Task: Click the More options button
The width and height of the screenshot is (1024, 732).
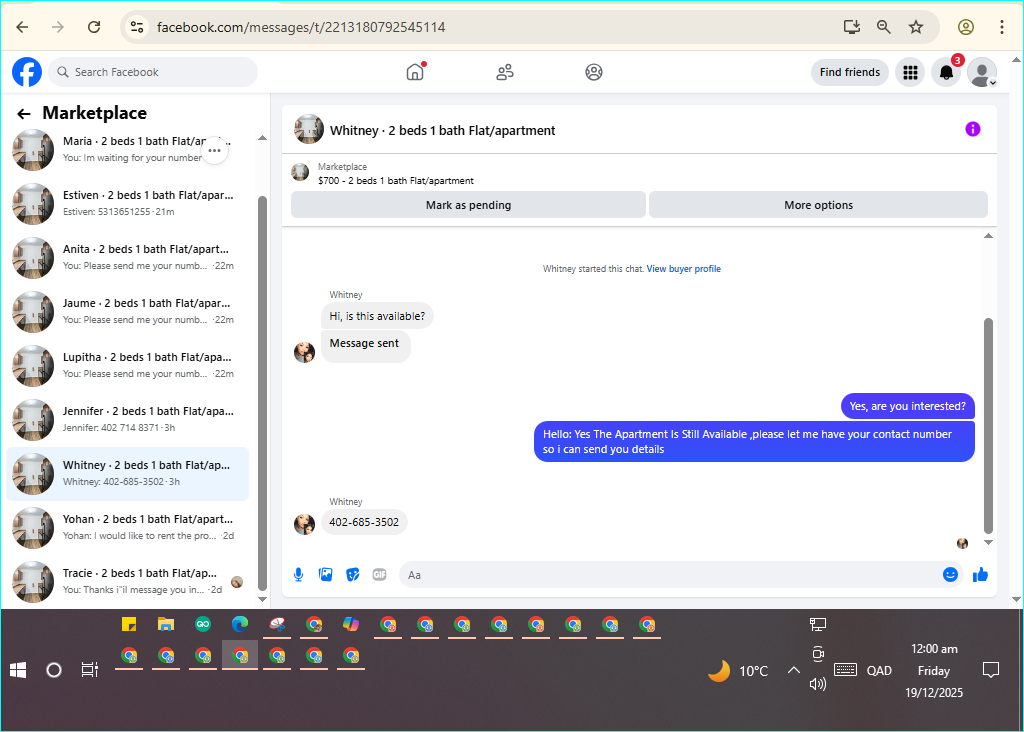Action: pos(818,205)
